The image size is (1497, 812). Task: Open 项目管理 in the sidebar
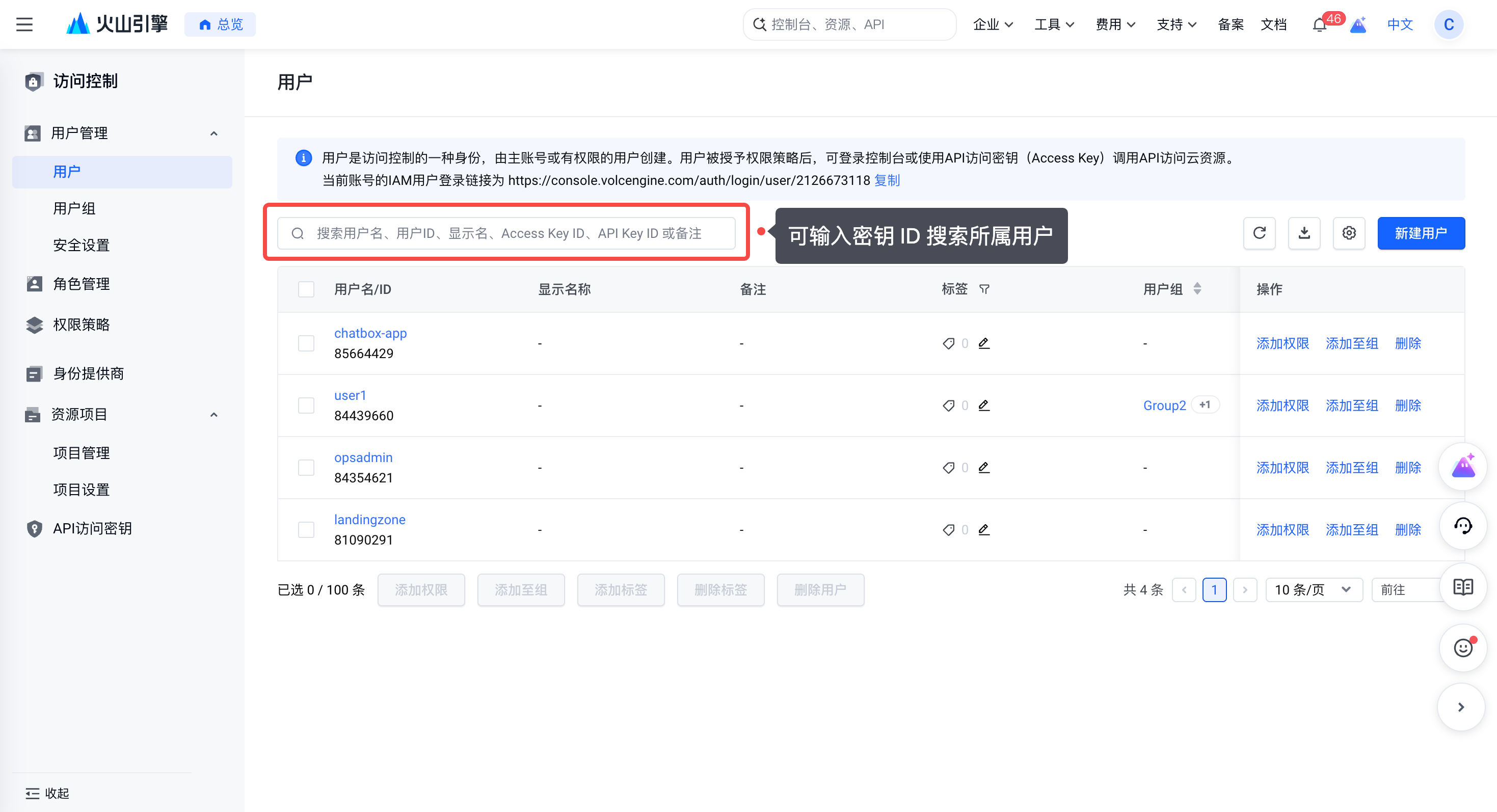click(82, 453)
